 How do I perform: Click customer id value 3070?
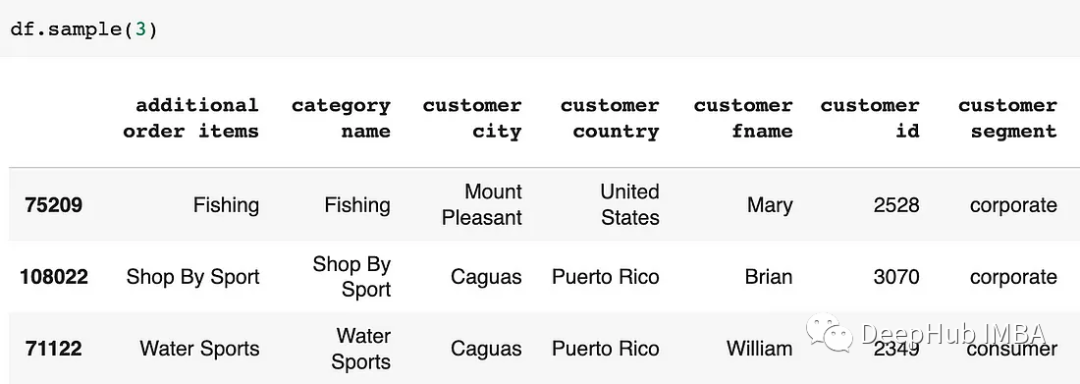tap(896, 277)
